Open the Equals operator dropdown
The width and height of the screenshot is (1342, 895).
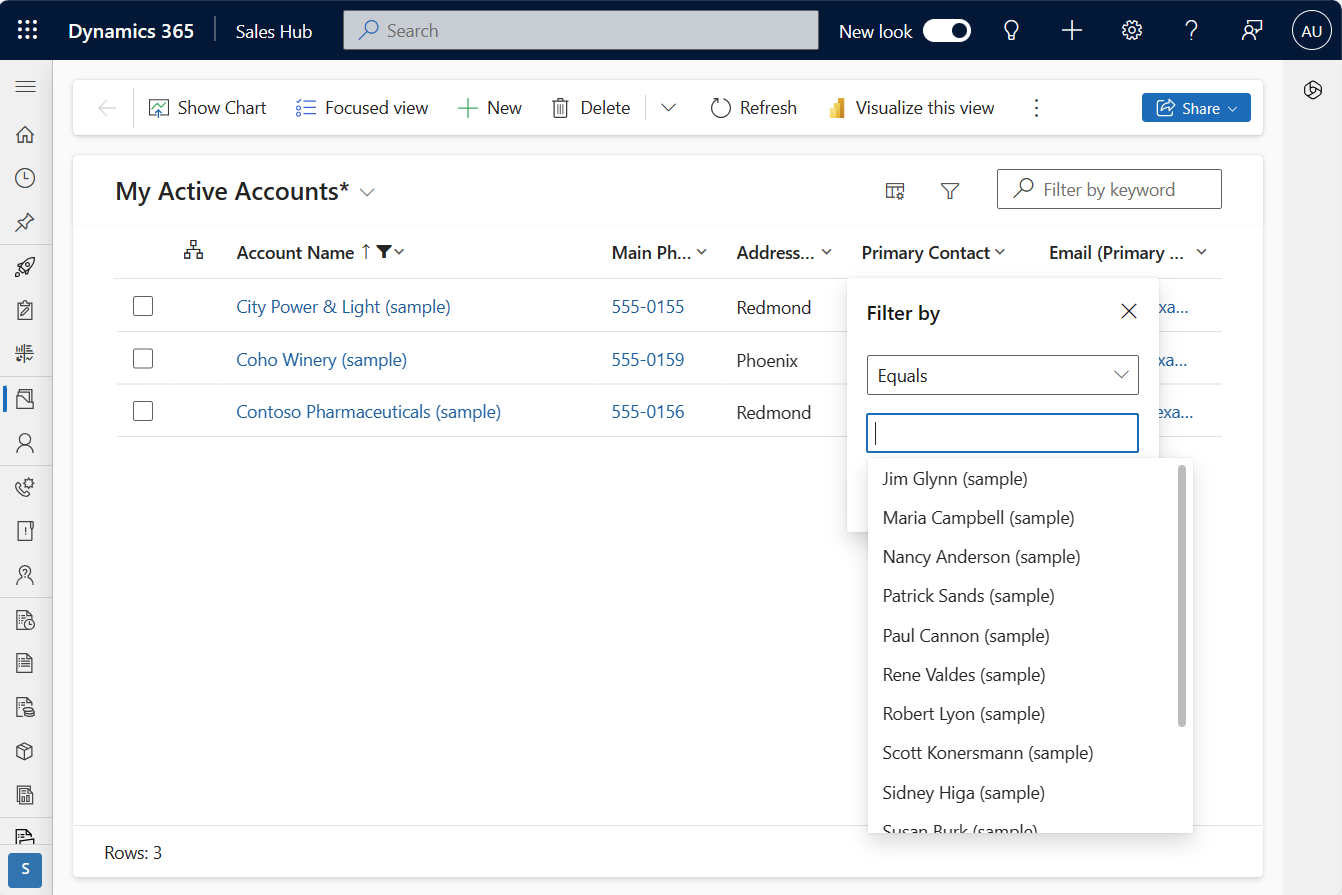(1002, 375)
